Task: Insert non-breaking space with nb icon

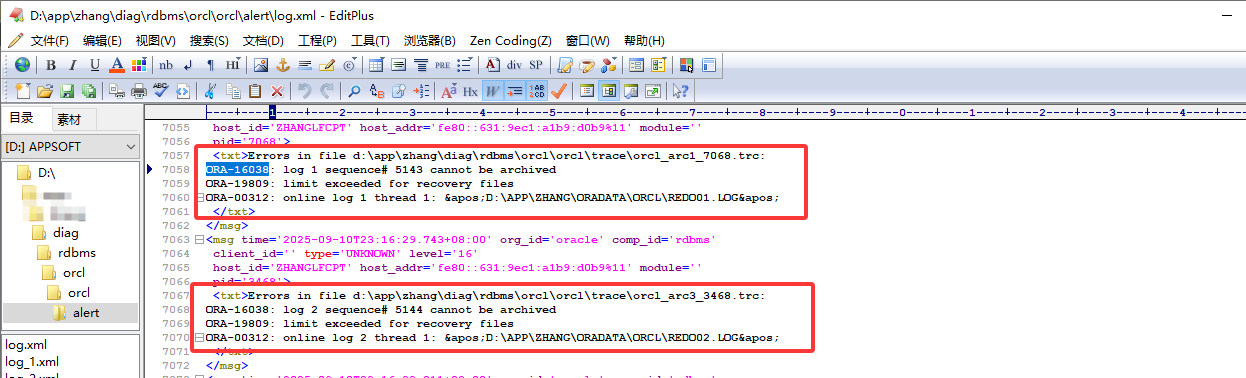Action: point(166,65)
